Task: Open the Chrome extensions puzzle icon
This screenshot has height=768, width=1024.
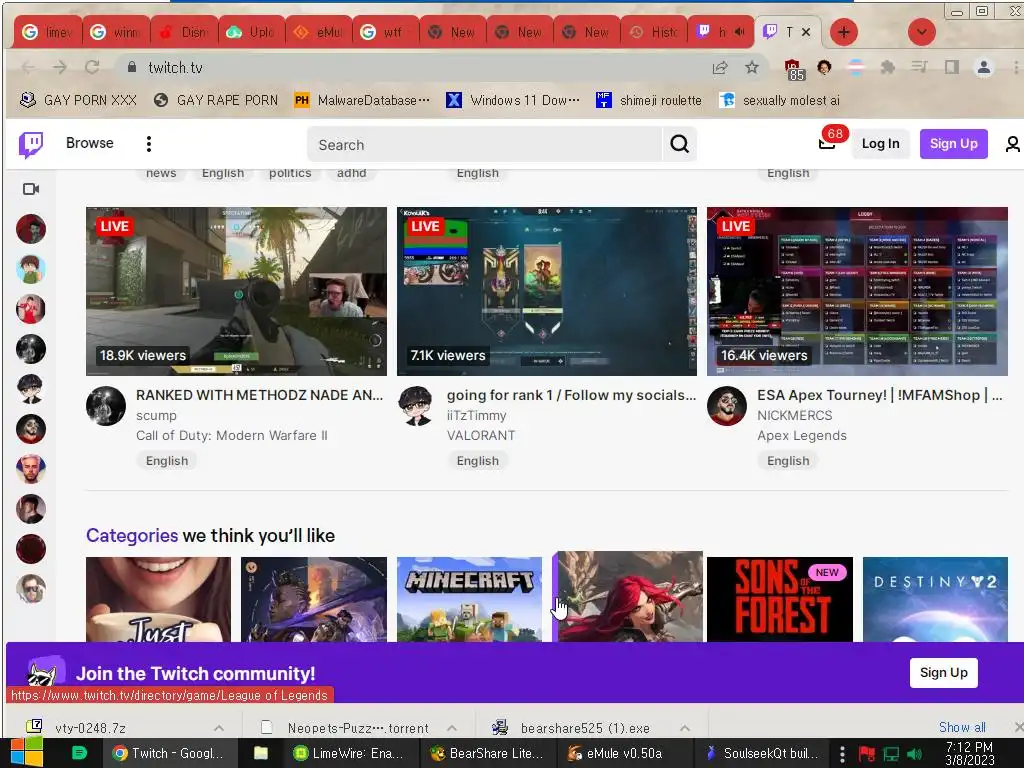Action: [887, 67]
